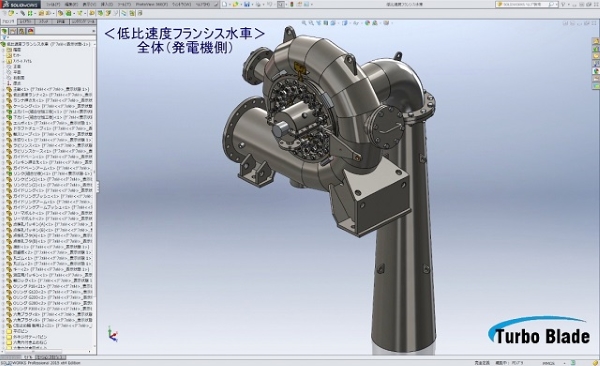600x366 pixels.
Task: Click the New document icon
Action: (225, 4)
